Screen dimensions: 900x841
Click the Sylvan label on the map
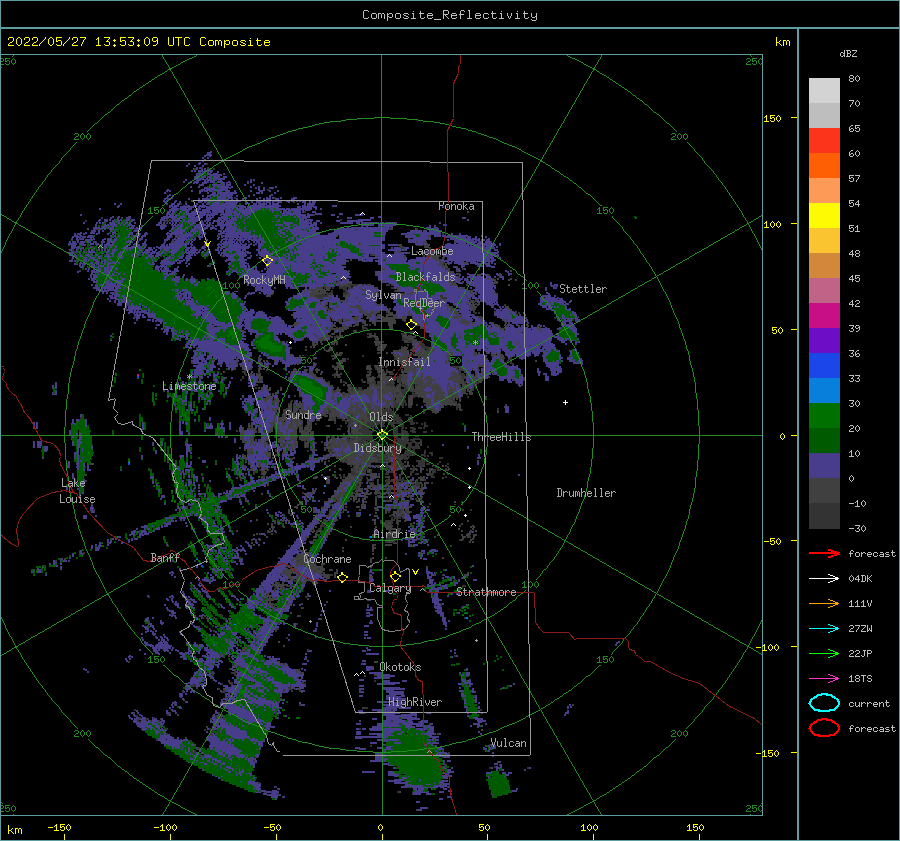383,295
